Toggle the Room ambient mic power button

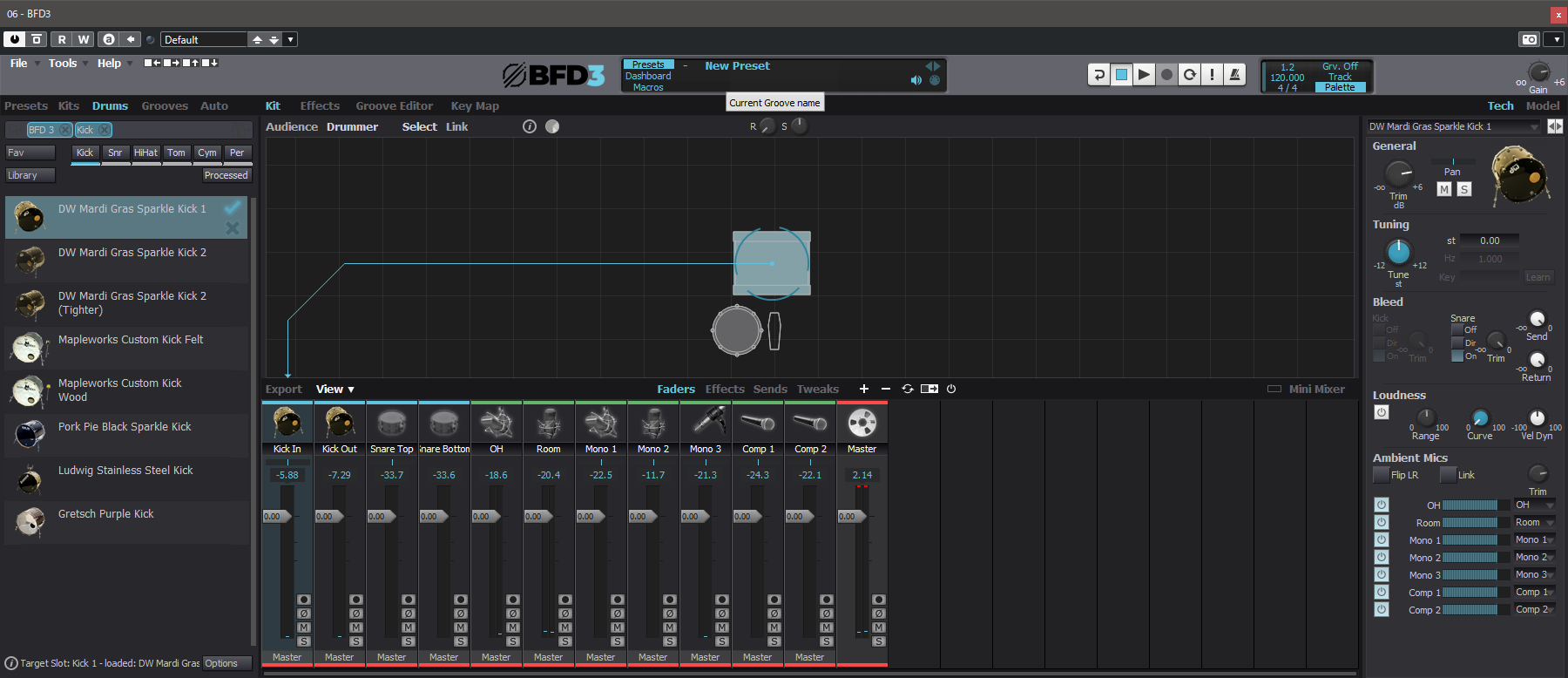click(x=1382, y=522)
